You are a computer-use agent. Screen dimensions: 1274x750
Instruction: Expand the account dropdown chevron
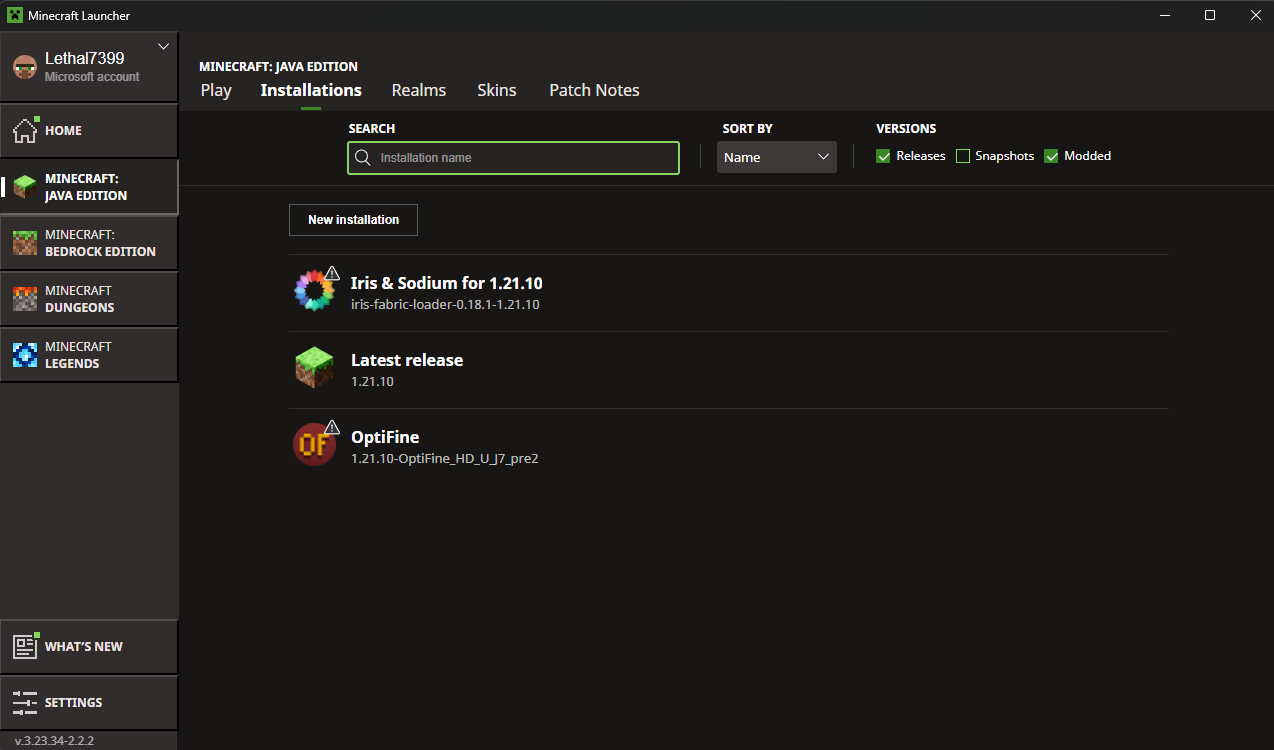(164, 46)
